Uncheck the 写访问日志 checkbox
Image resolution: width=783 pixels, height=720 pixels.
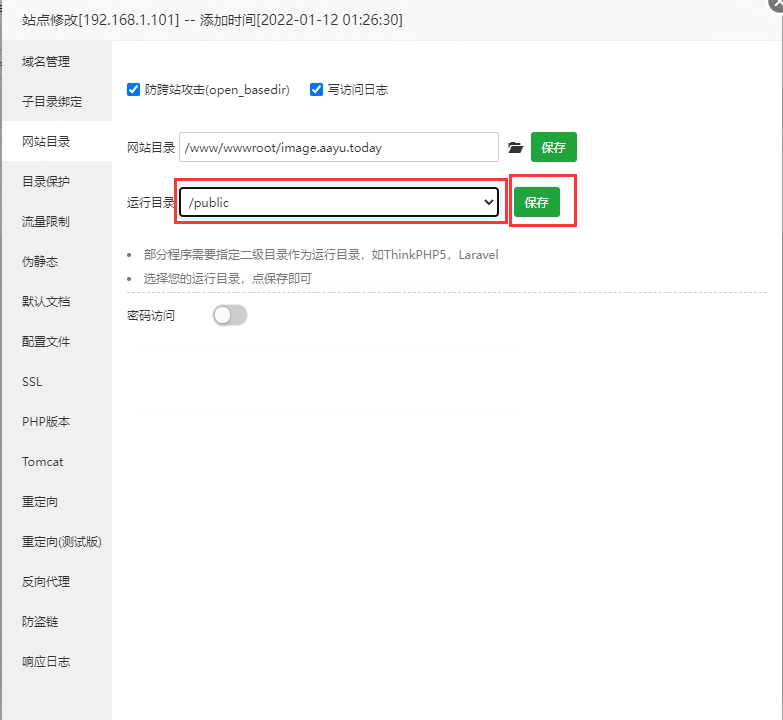pyautogui.click(x=317, y=90)
